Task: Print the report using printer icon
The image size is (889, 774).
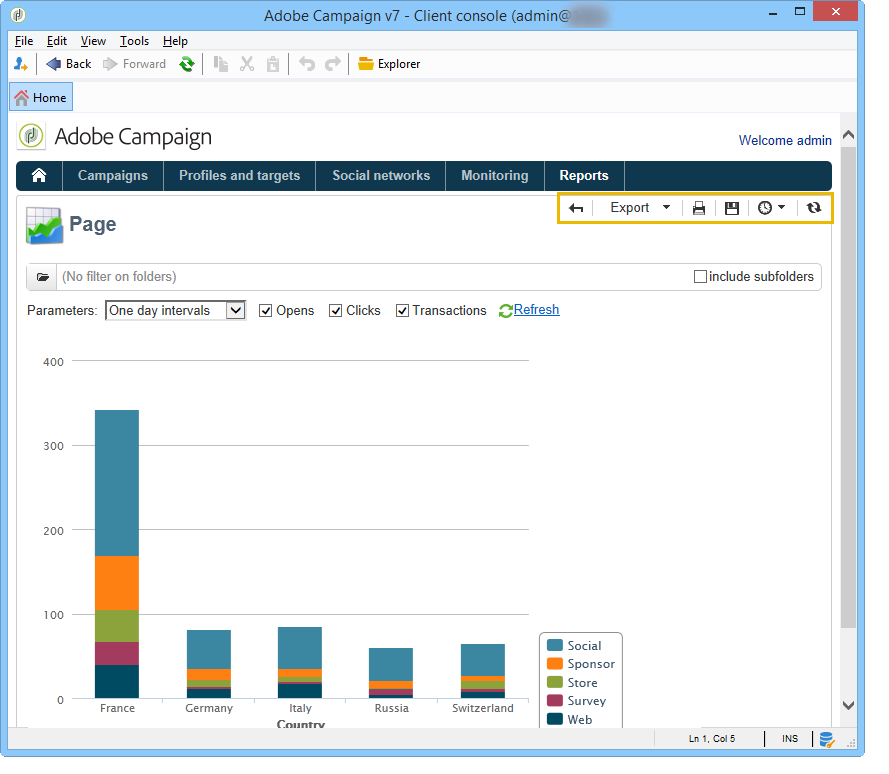Action: 699,208
